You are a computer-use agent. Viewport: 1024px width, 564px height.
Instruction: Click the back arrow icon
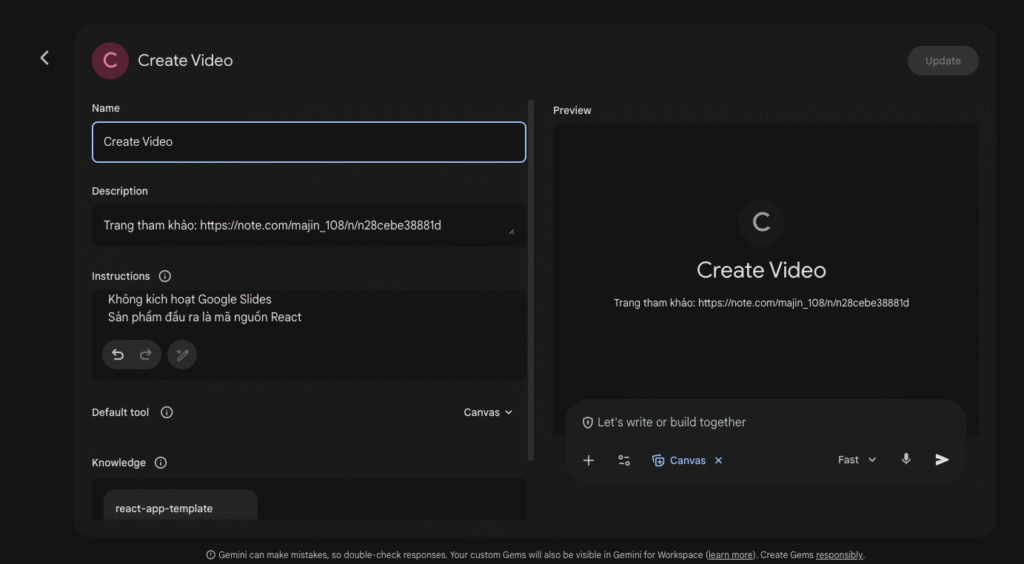pos(44,58)
